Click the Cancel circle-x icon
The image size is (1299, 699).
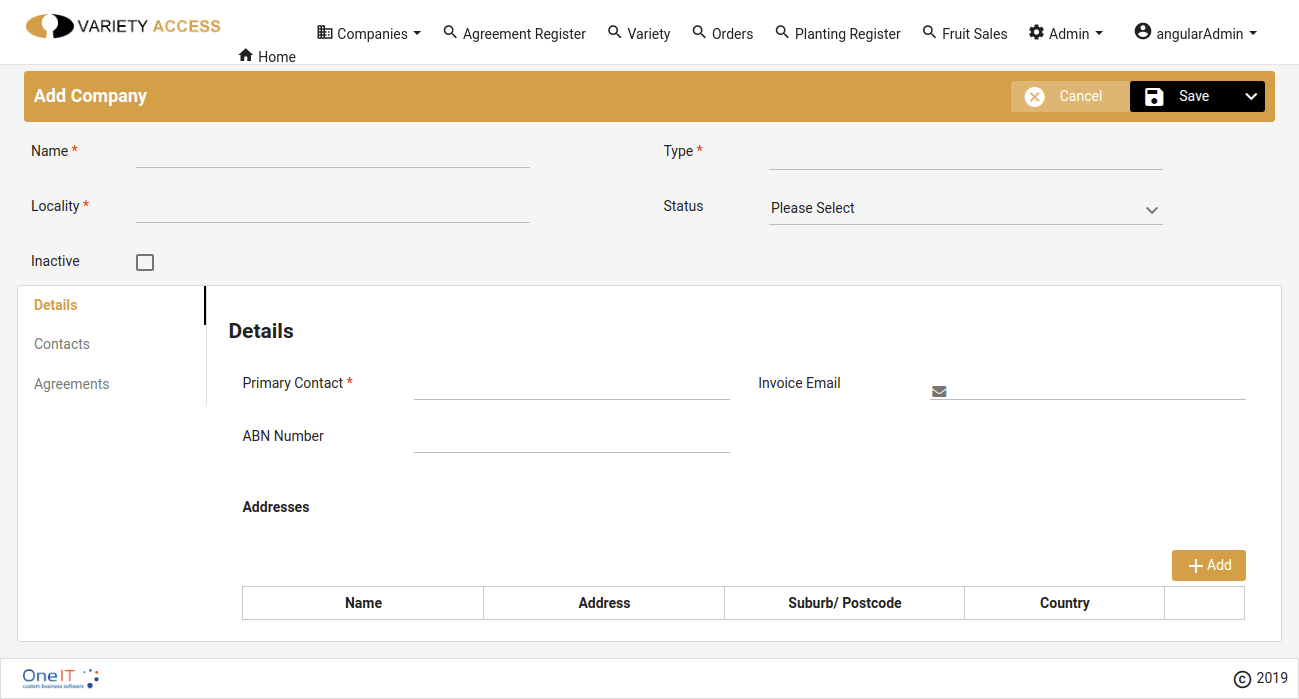(x=1035, y=96)
